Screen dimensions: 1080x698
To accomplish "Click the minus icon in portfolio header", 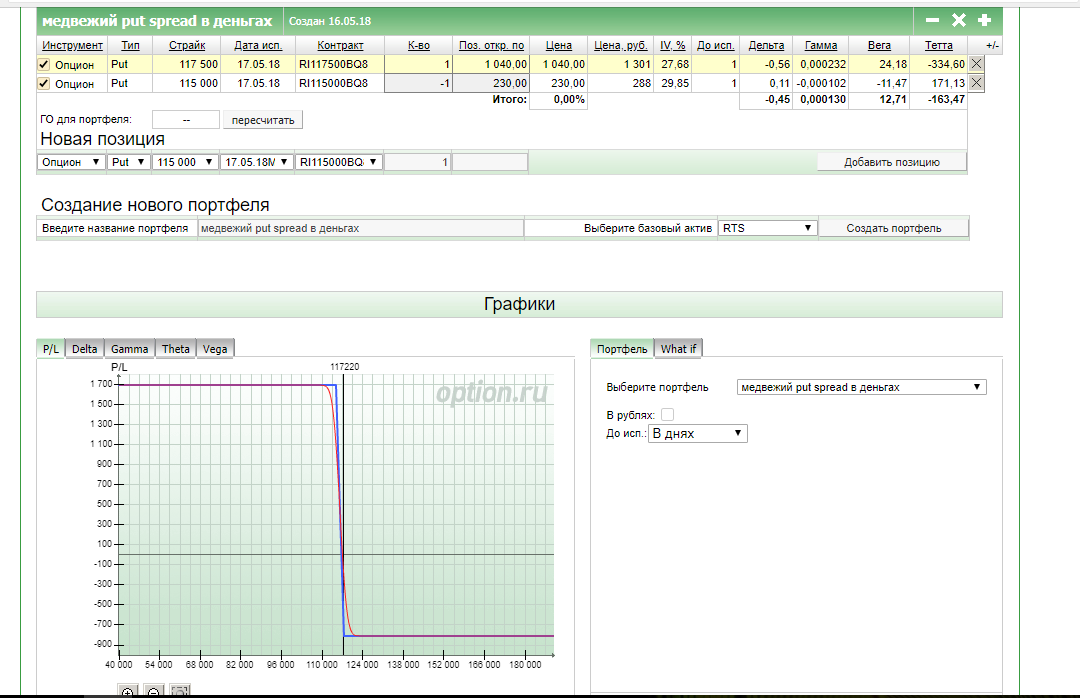I will click(x=932, y=20).
